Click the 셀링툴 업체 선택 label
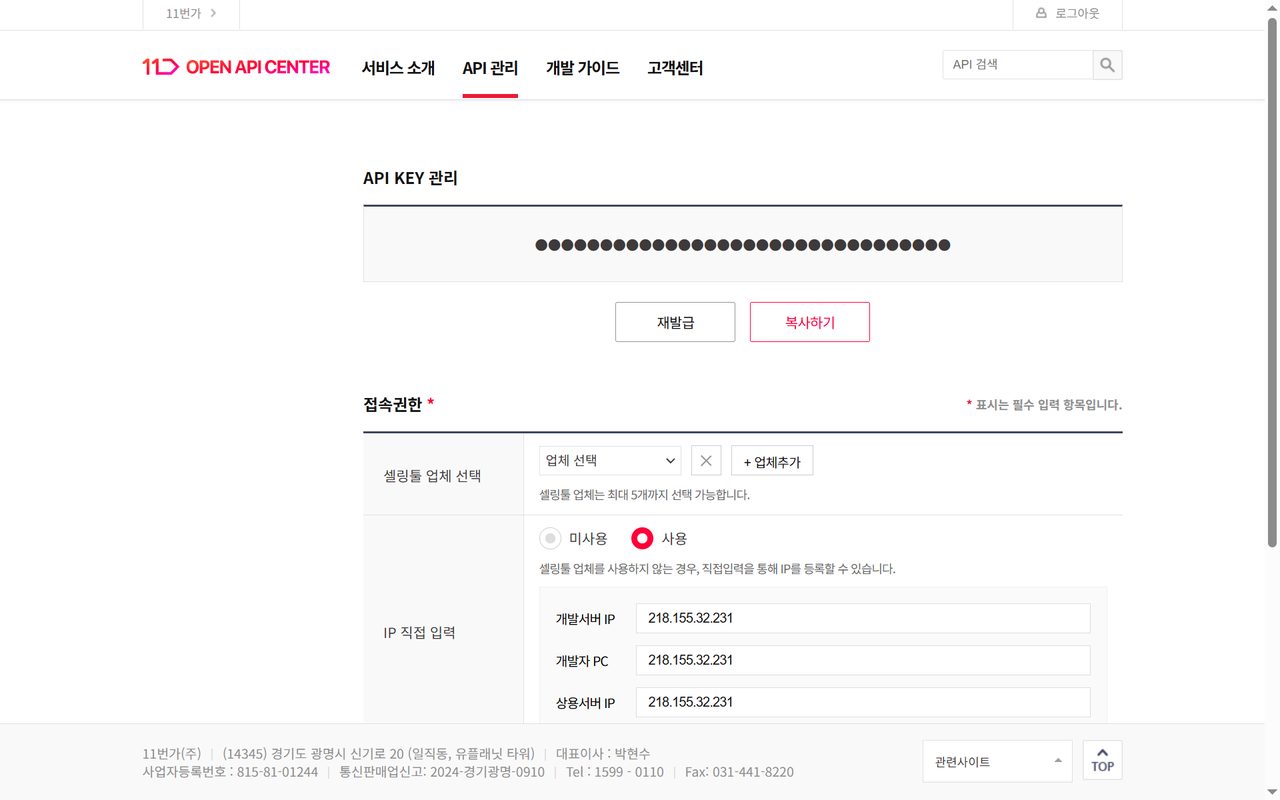This screenshot has width=1280, height=800. (432, 476)
